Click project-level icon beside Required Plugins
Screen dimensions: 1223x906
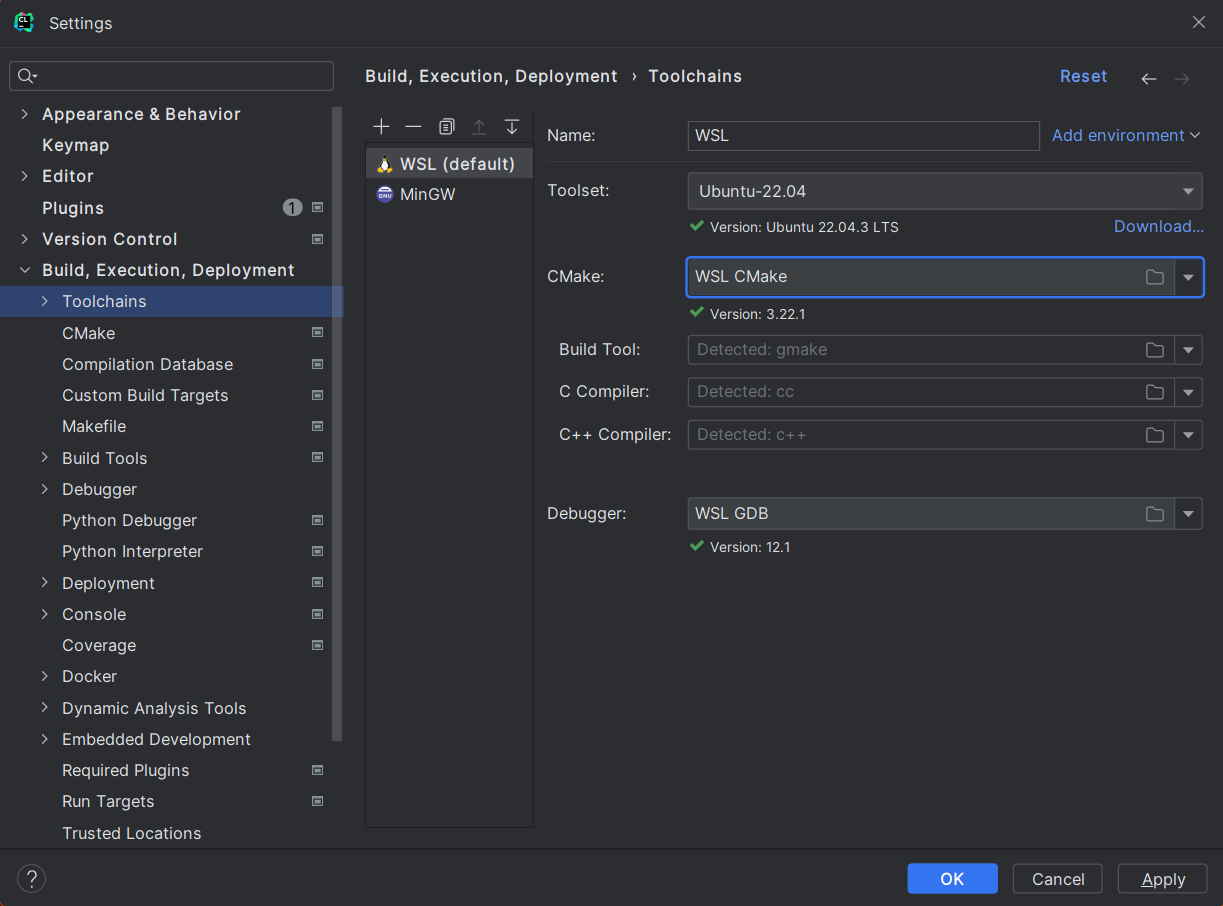pyautogui.click(x=317, y=770)
